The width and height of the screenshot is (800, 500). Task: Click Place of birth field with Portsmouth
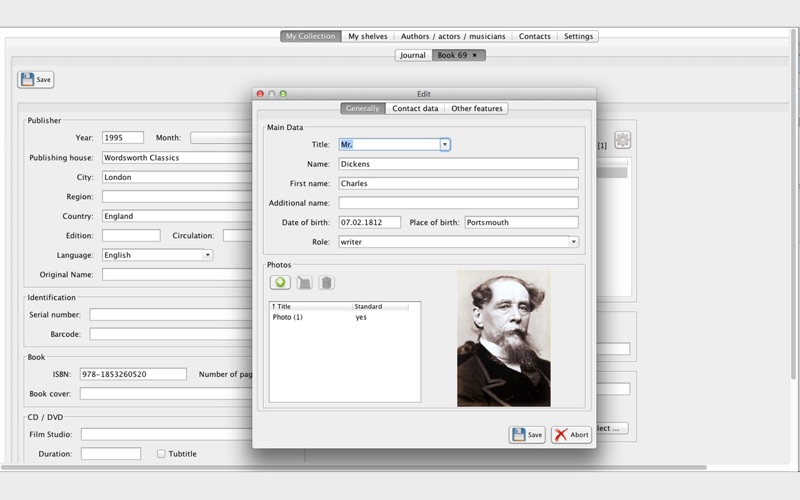pyautogui.click(x=521, y=222)
